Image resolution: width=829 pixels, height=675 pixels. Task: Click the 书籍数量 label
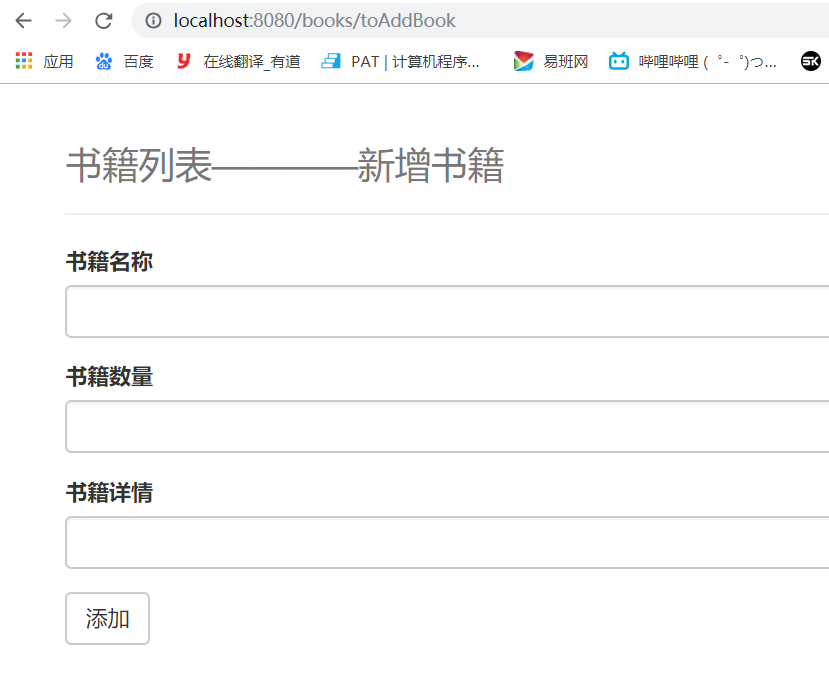coord(109,377)
